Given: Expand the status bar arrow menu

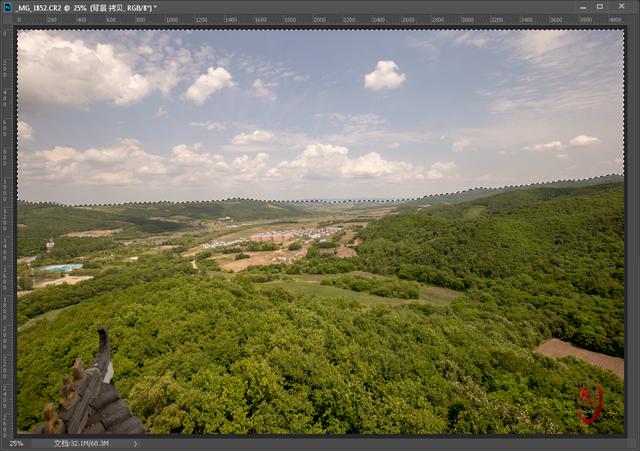Looking at the screenshot, I should [136, 444].
